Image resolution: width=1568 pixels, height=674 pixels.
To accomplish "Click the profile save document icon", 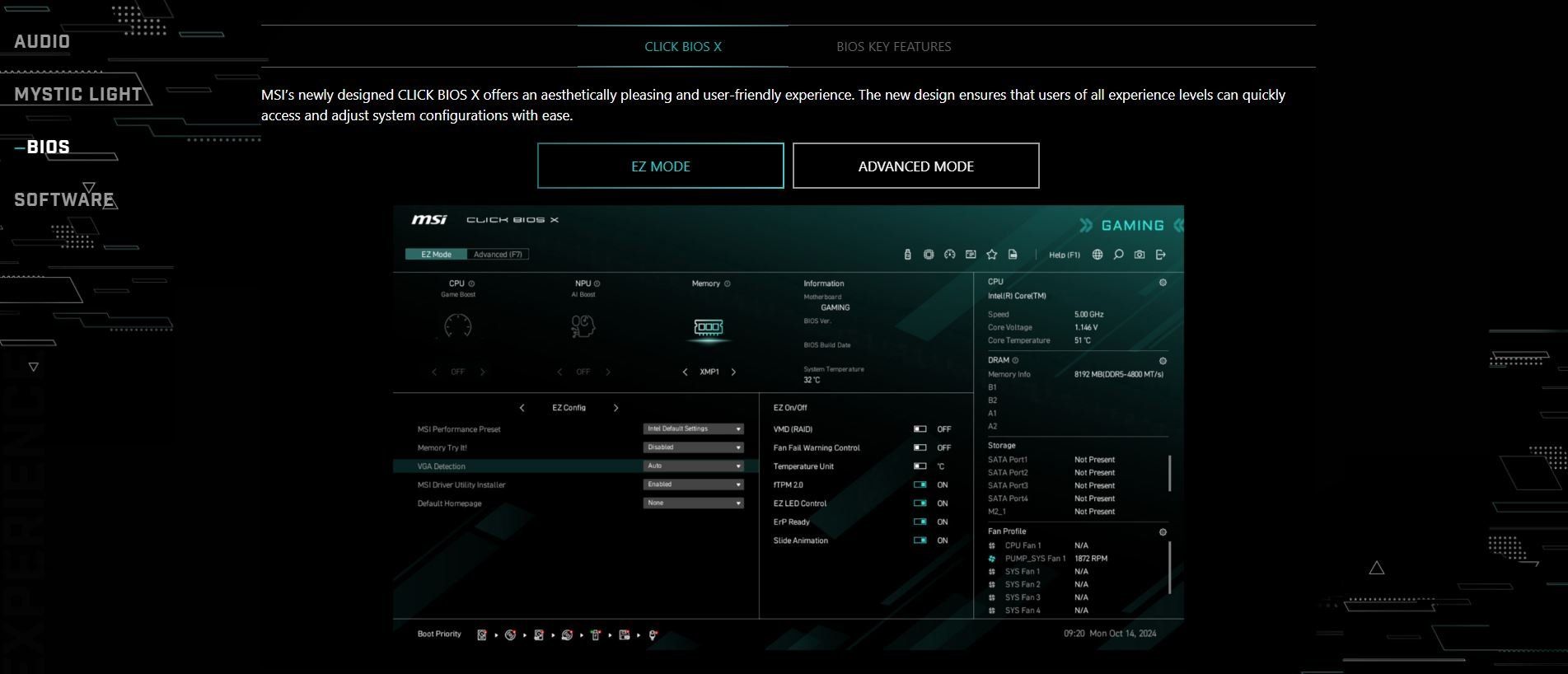I will click(1013, 255).
